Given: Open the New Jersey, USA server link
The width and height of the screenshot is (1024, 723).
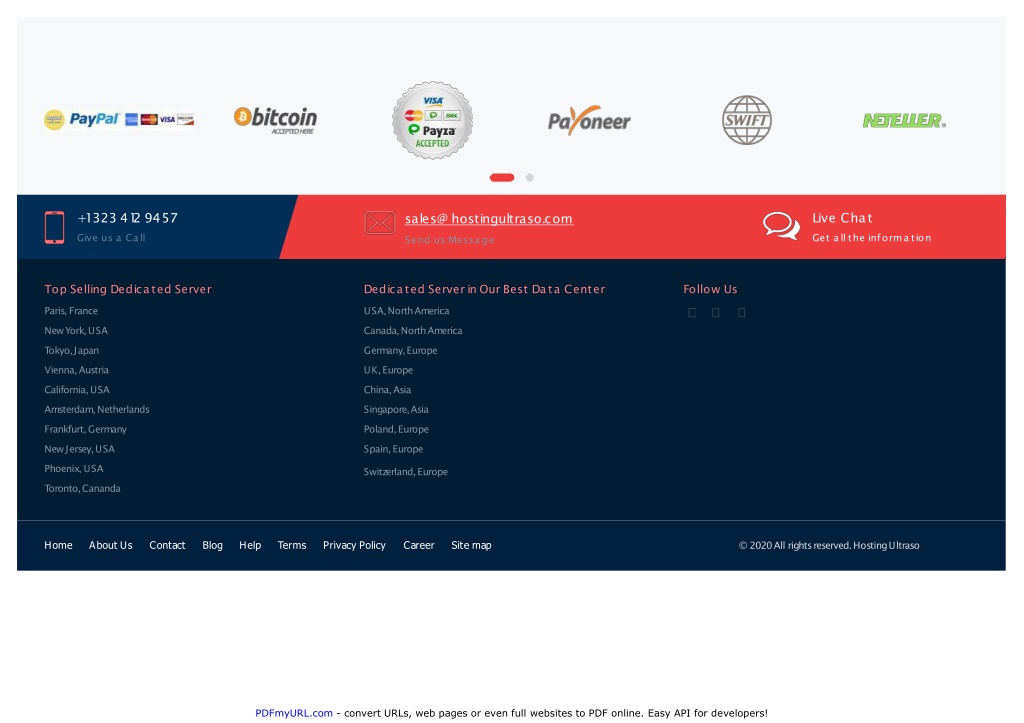Looking at the screenshot, I should 80,449.
